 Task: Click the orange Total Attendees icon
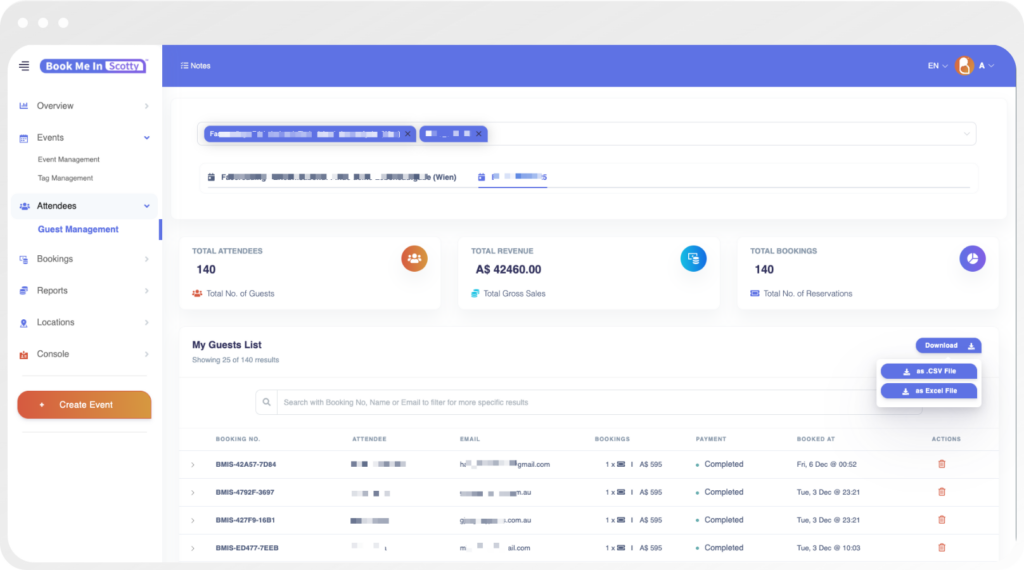(414, 258)
